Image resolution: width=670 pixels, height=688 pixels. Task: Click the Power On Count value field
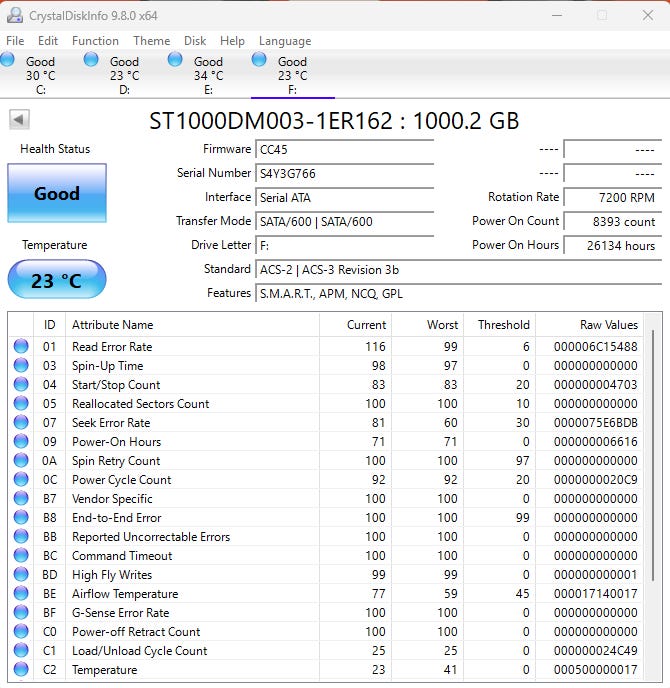[x=613, y=221]
